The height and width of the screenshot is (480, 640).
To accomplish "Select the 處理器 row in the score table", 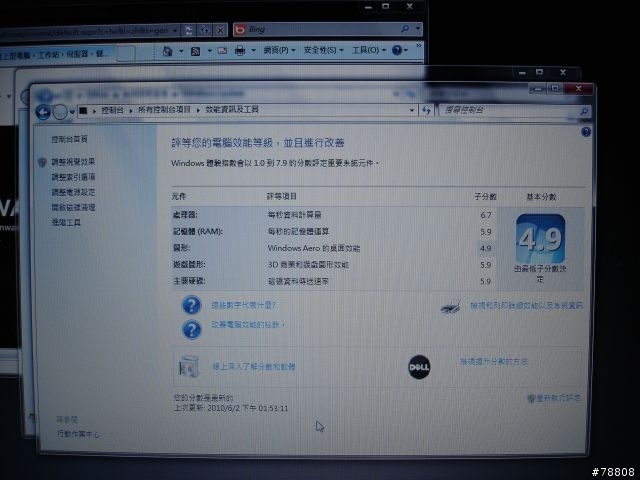I will [334, 215].
